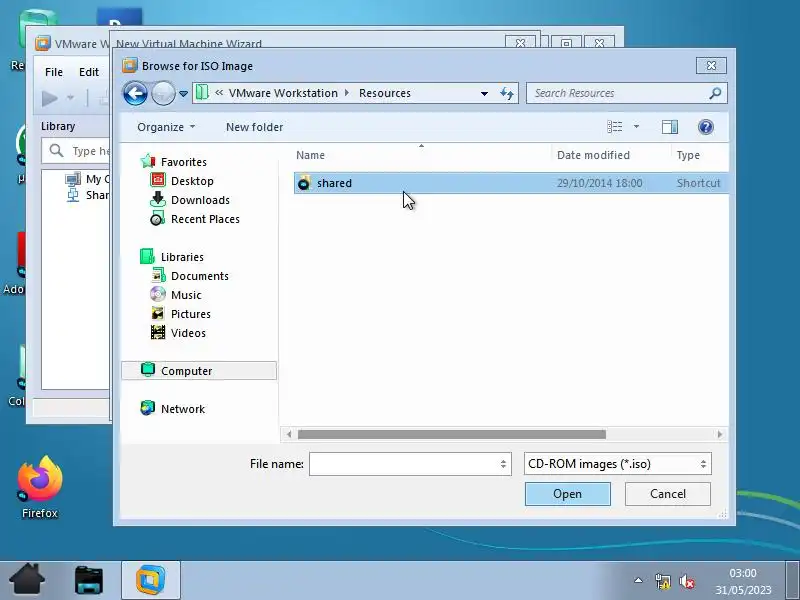Toggle the preview pane icon
This screenshot has height=600, width=800.
(x=669, y=127)
